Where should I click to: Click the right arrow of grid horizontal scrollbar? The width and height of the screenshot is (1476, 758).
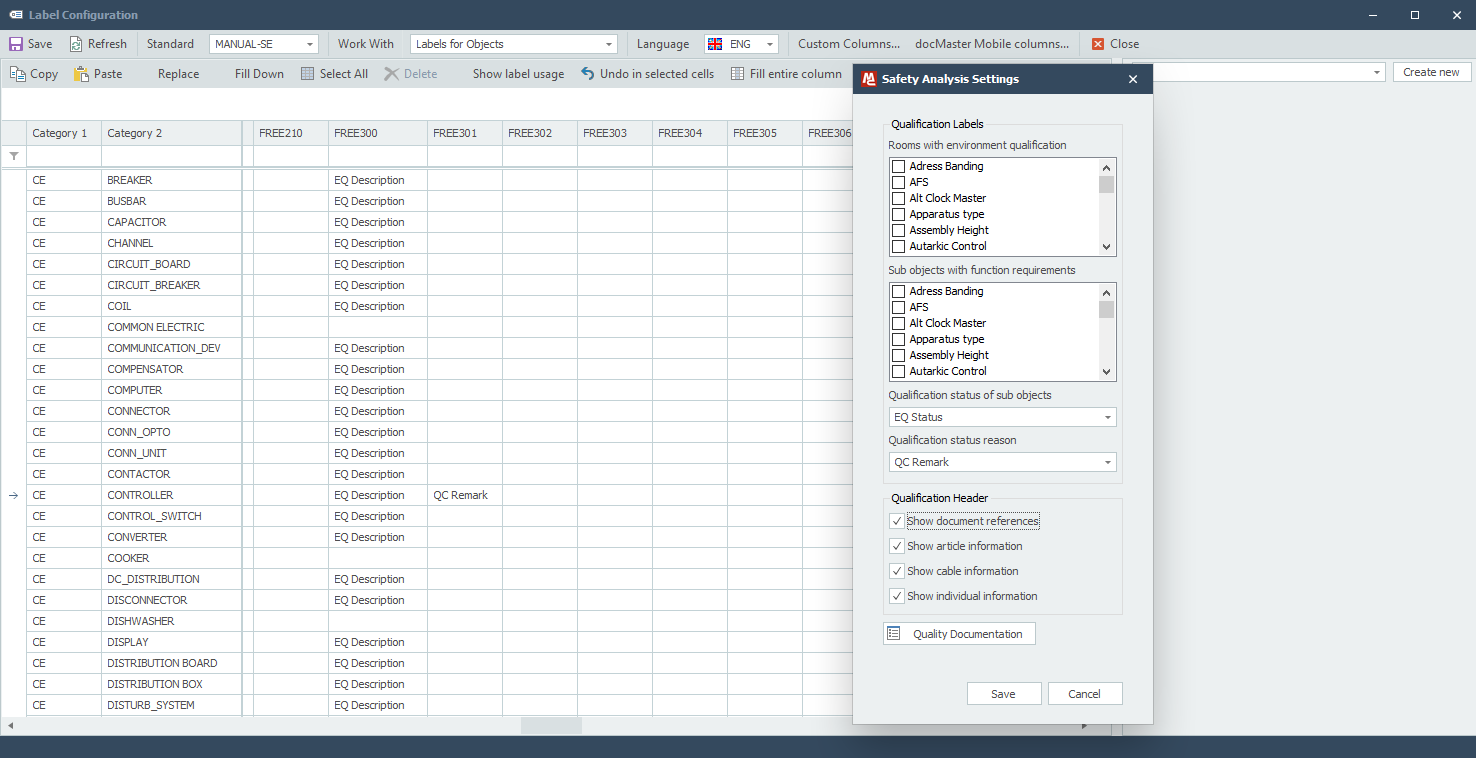pyautogui.click(x=1085, y=726)
